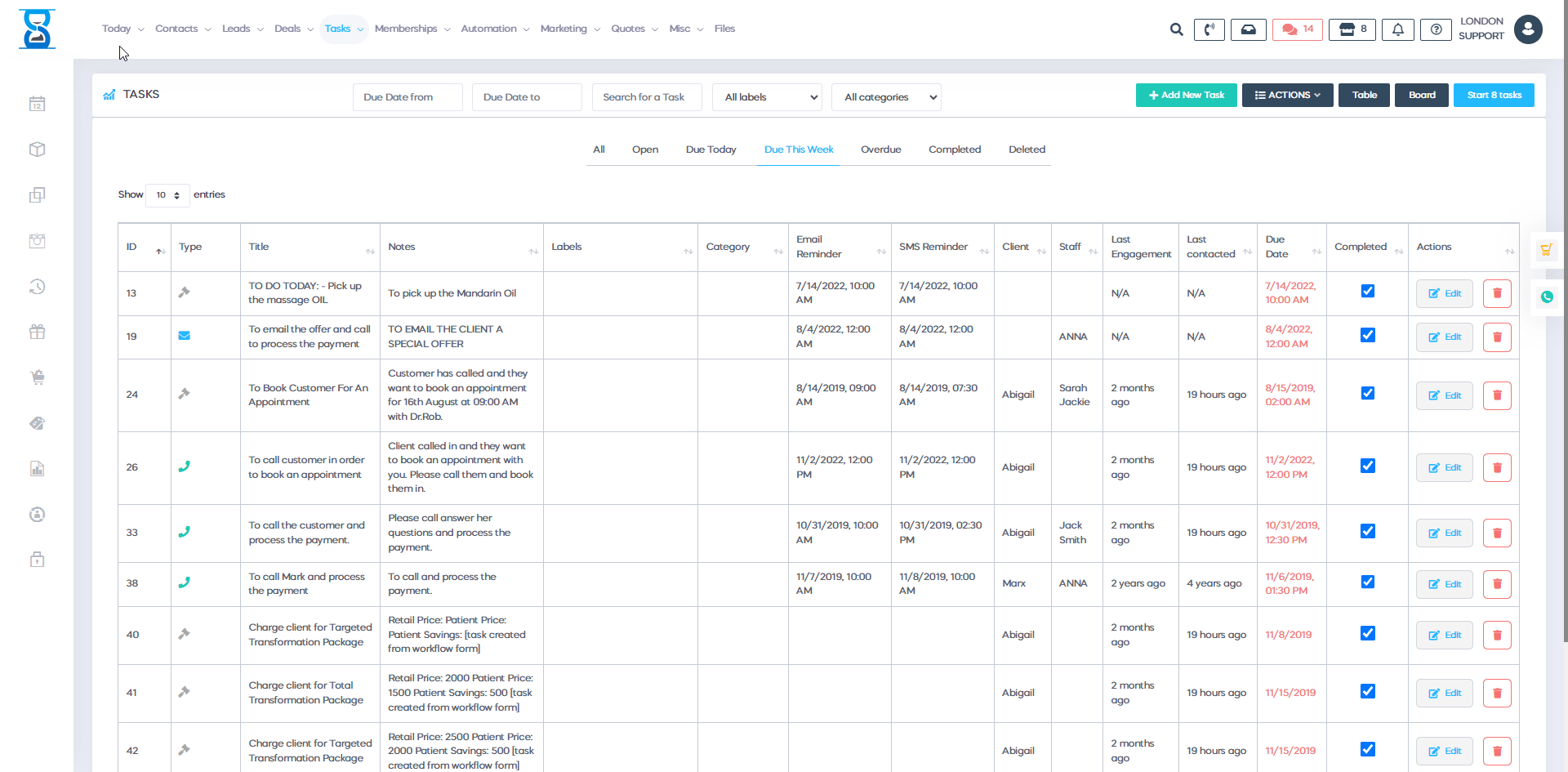Click the Start 8 tasks button
Image resolution: width=1568 pixels, height=772 pixels.
click(x=1494, y=95)
